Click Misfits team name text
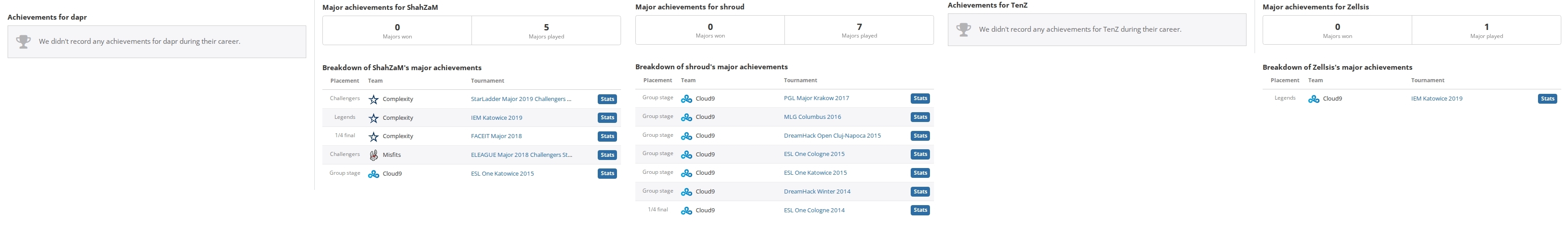Image resolution: width=1568 pixels, height=227 pixels. pos(391,155)
